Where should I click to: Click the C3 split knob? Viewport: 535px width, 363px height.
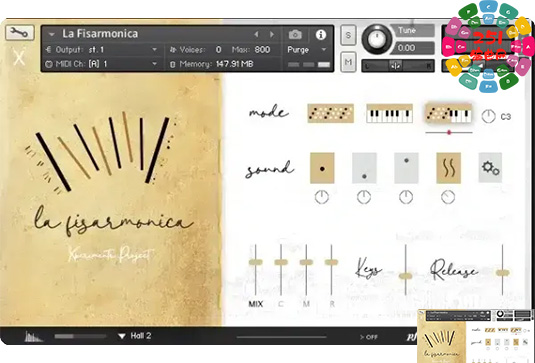(489, 117)
